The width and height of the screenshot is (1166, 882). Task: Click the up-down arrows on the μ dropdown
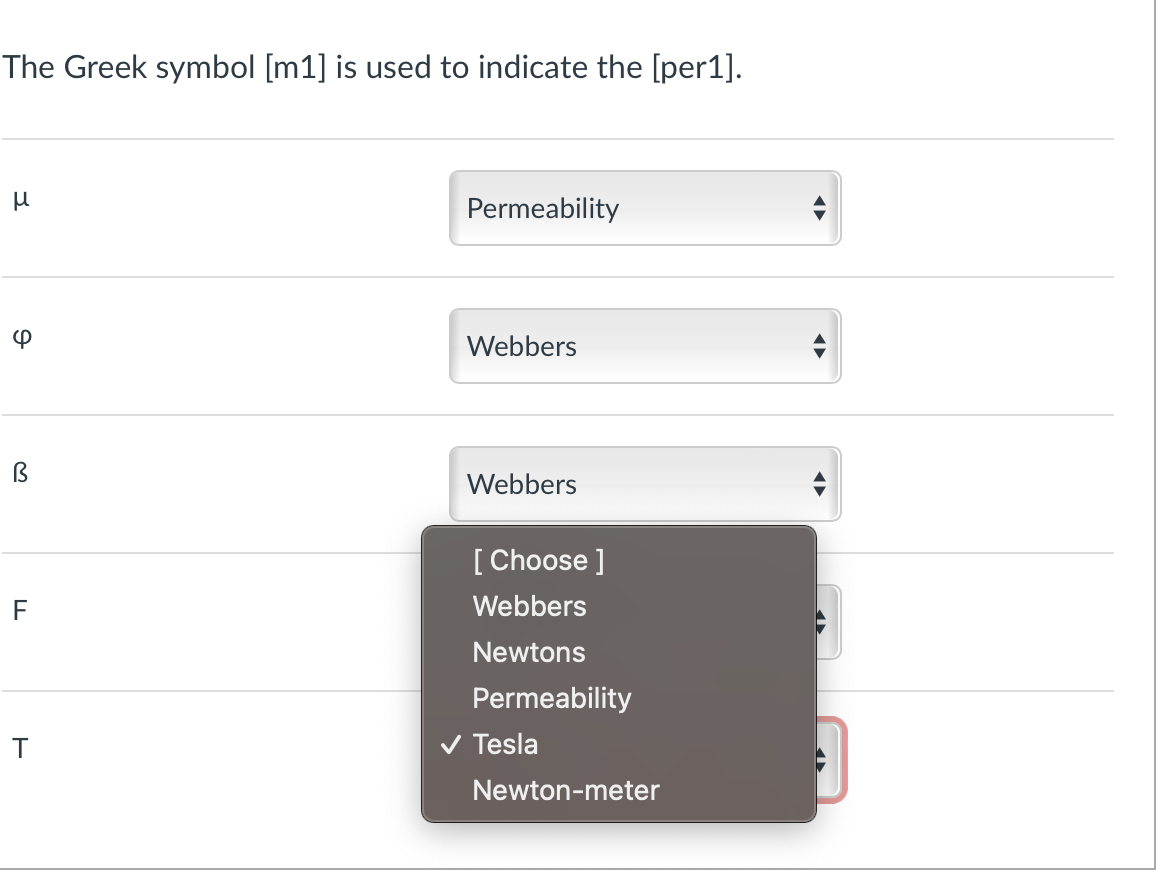pos(819,208)
